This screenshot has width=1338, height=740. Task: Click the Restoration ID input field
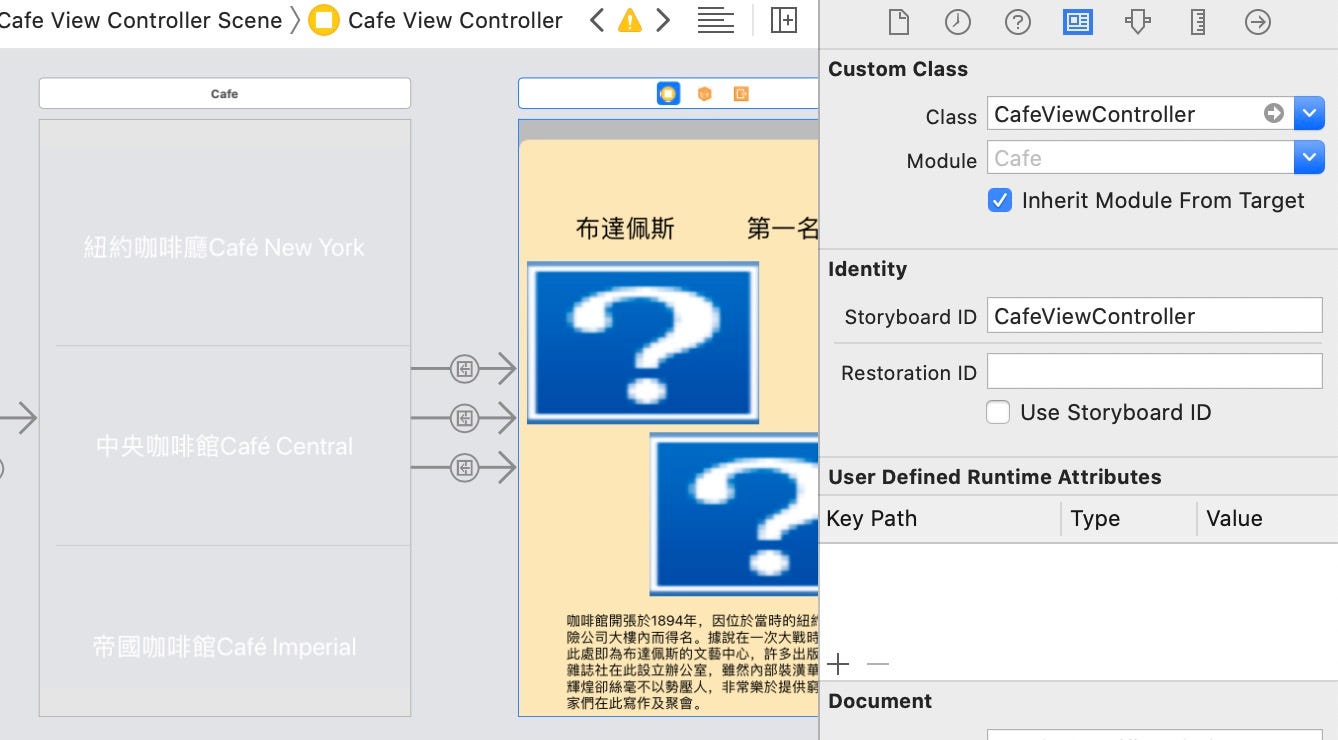(x=1154, y=371)
